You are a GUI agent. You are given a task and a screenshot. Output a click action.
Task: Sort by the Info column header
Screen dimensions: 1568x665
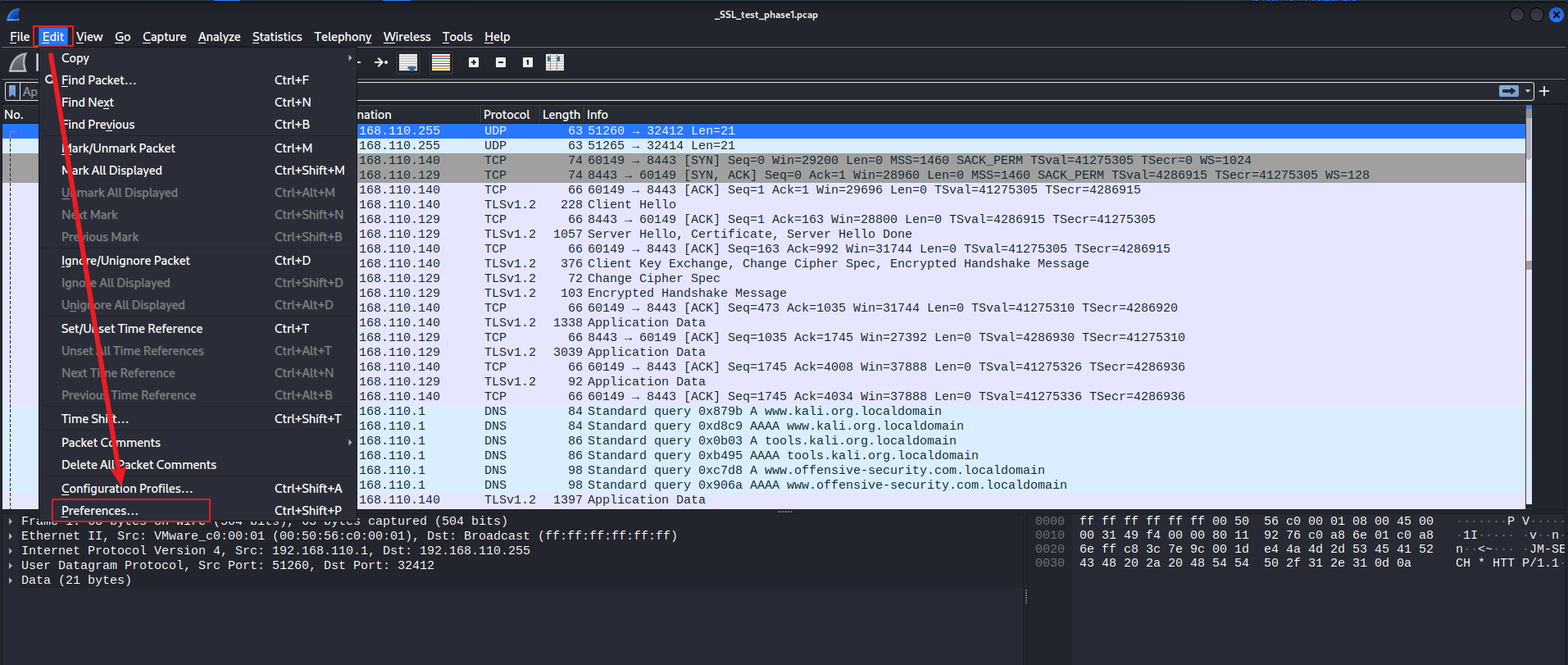(x=1054, y=115)
